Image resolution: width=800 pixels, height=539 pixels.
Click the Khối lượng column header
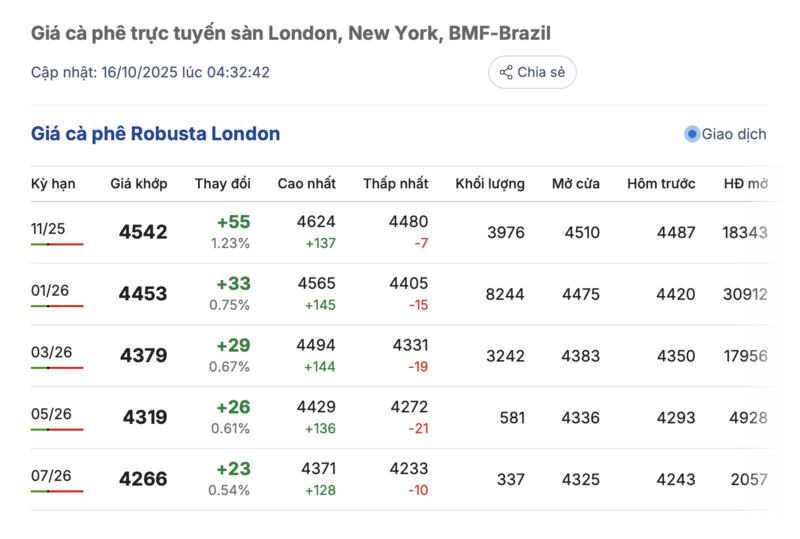[490, 184]
